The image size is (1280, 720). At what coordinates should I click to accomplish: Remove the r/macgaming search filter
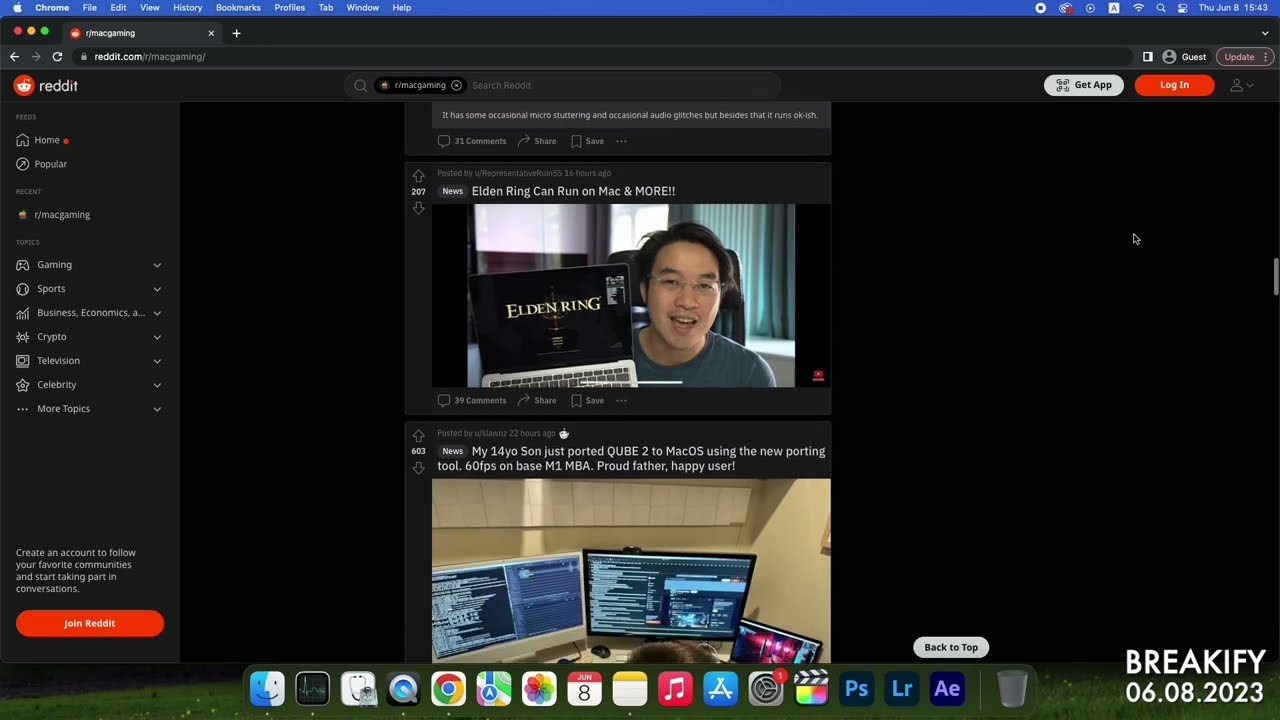[x=457, y=86]
